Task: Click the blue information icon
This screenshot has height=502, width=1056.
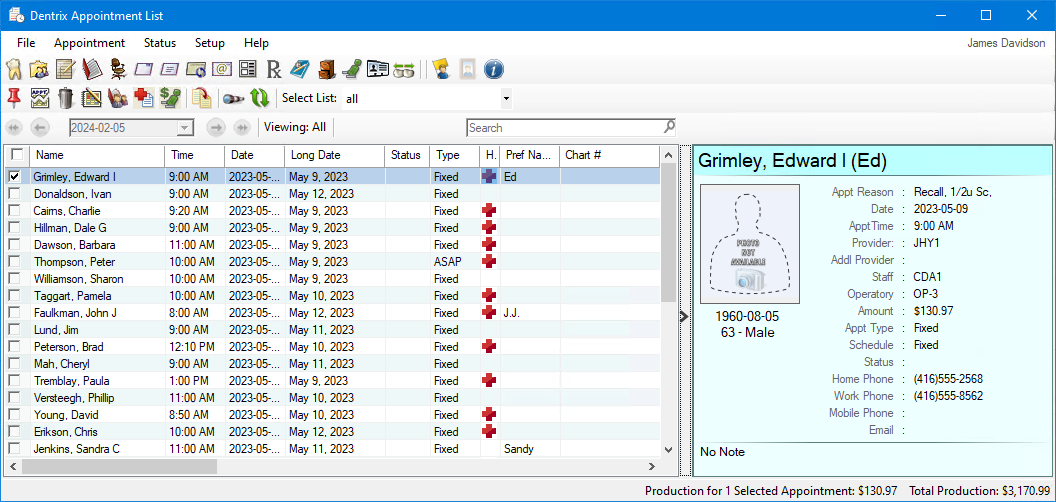Action: 493,69
